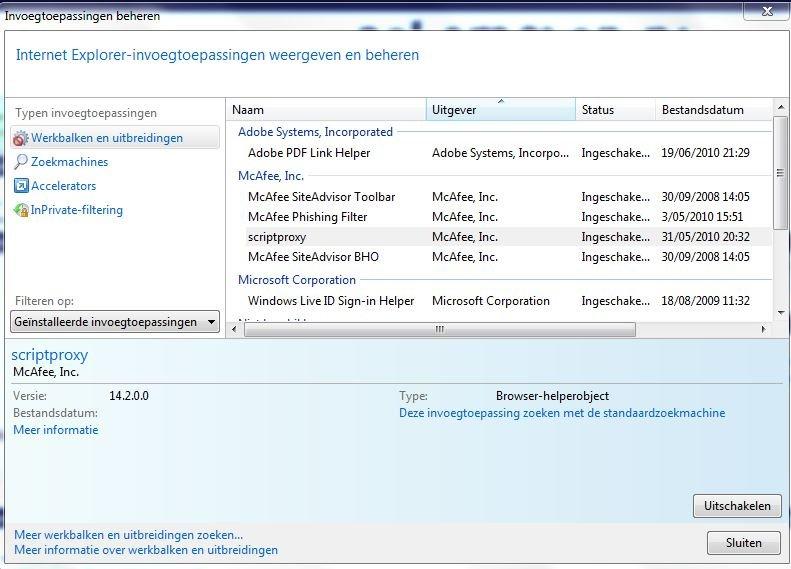Click date 19/06/2010 21:29 cell
Viewport: 791px width, 569px height.
[705, 153]
